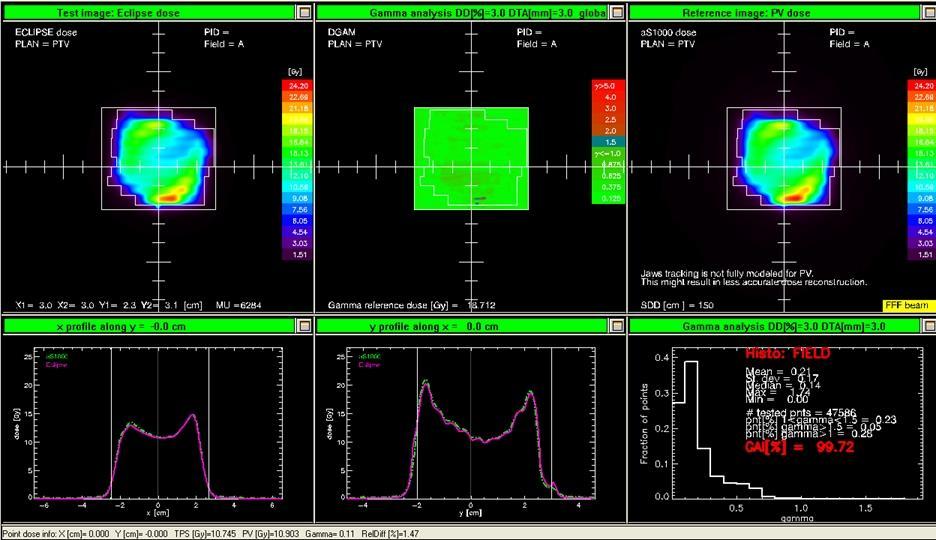The width and height of the screenshot is (936, 540).
Task: Click the Eclipse dose distribution image
Action: (159, 159)
